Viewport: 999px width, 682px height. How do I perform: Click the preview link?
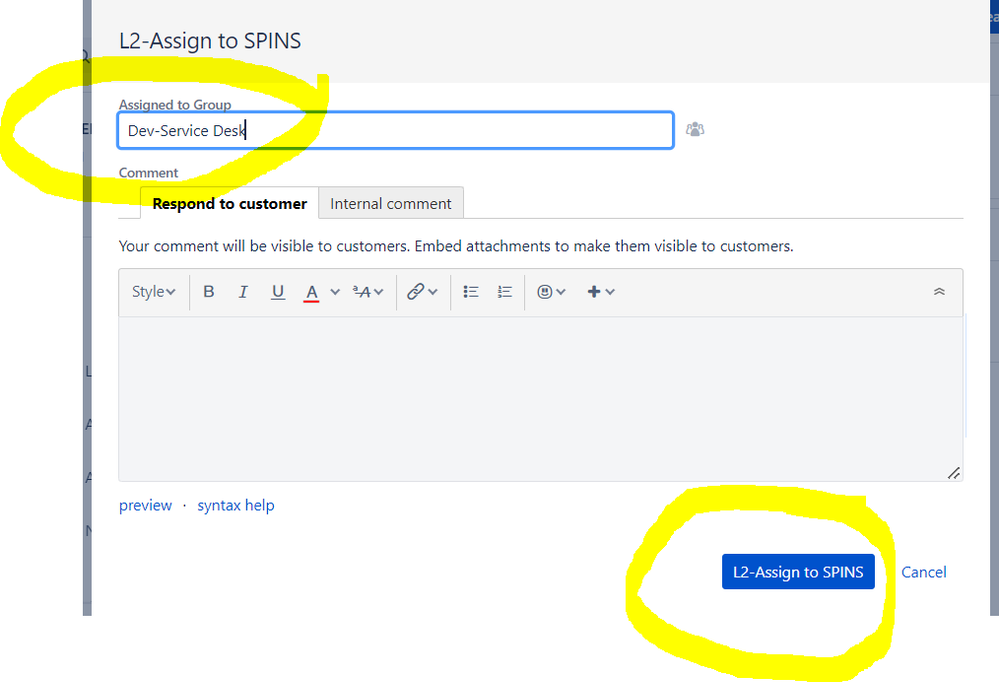pyautogui.click(x=145, y=505)
